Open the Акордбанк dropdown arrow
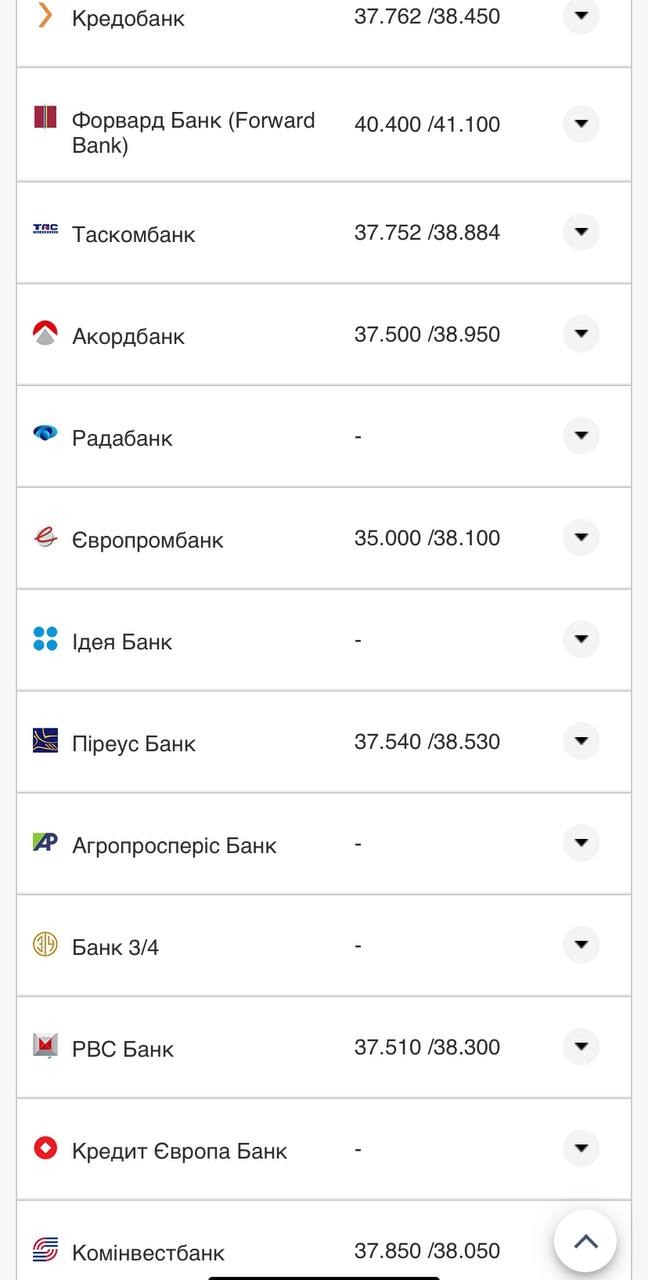The image size is (648, 1280). point(581,334)
